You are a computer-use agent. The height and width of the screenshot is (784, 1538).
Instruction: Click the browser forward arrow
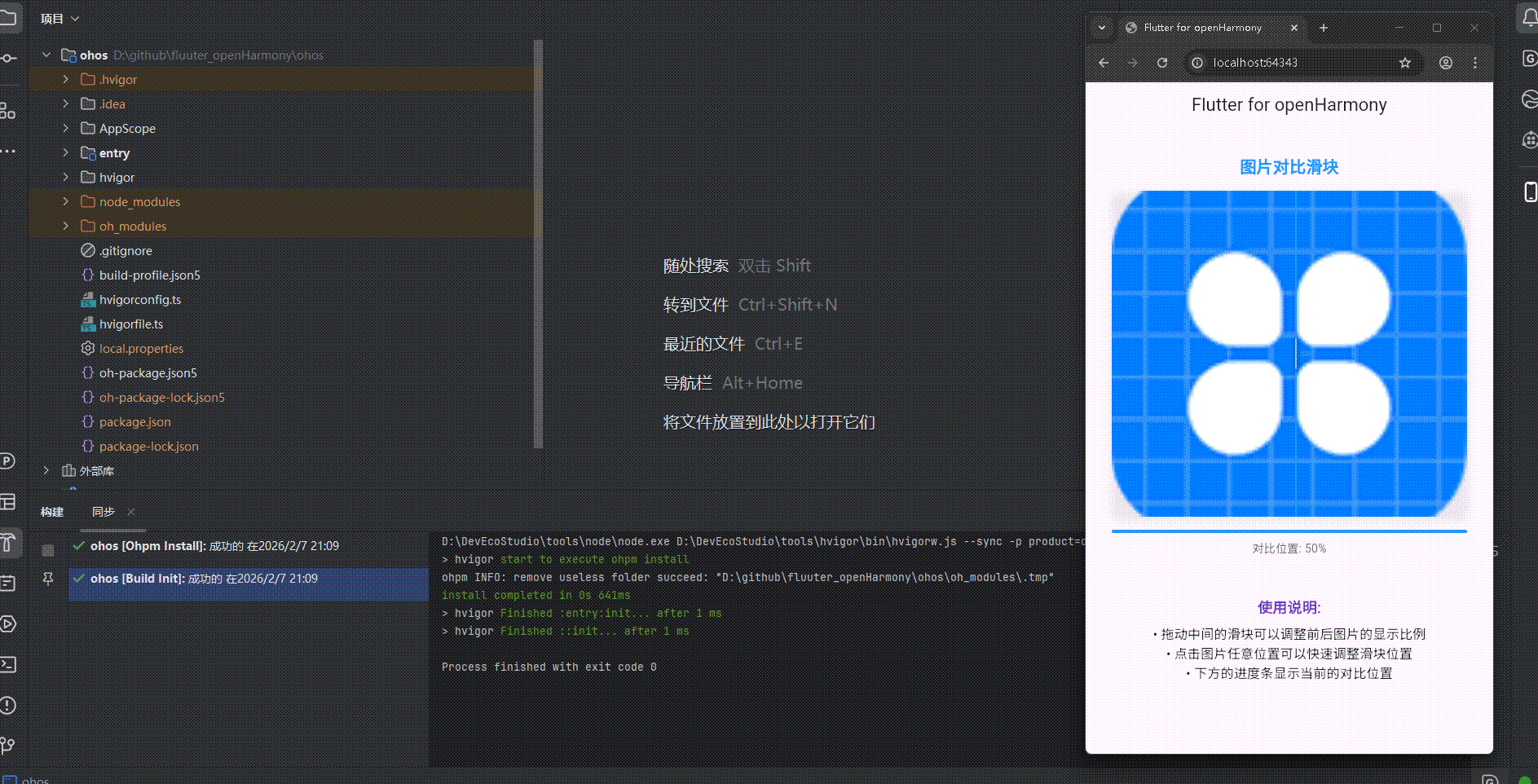tap(1133, 63)
